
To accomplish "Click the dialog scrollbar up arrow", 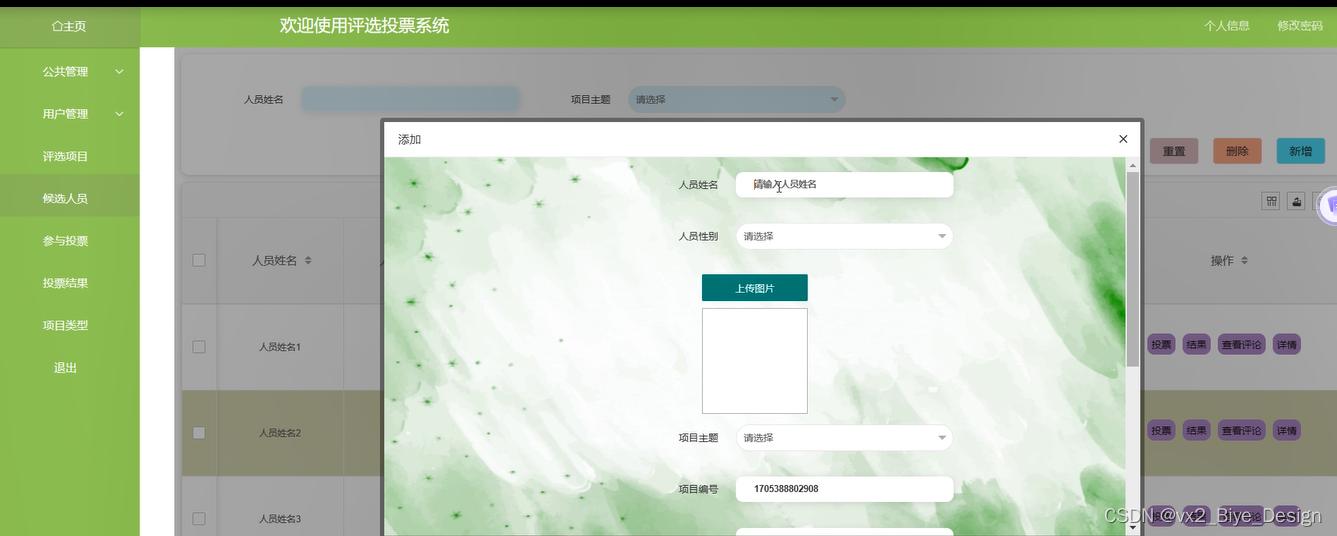I will tap(1132, 165).
